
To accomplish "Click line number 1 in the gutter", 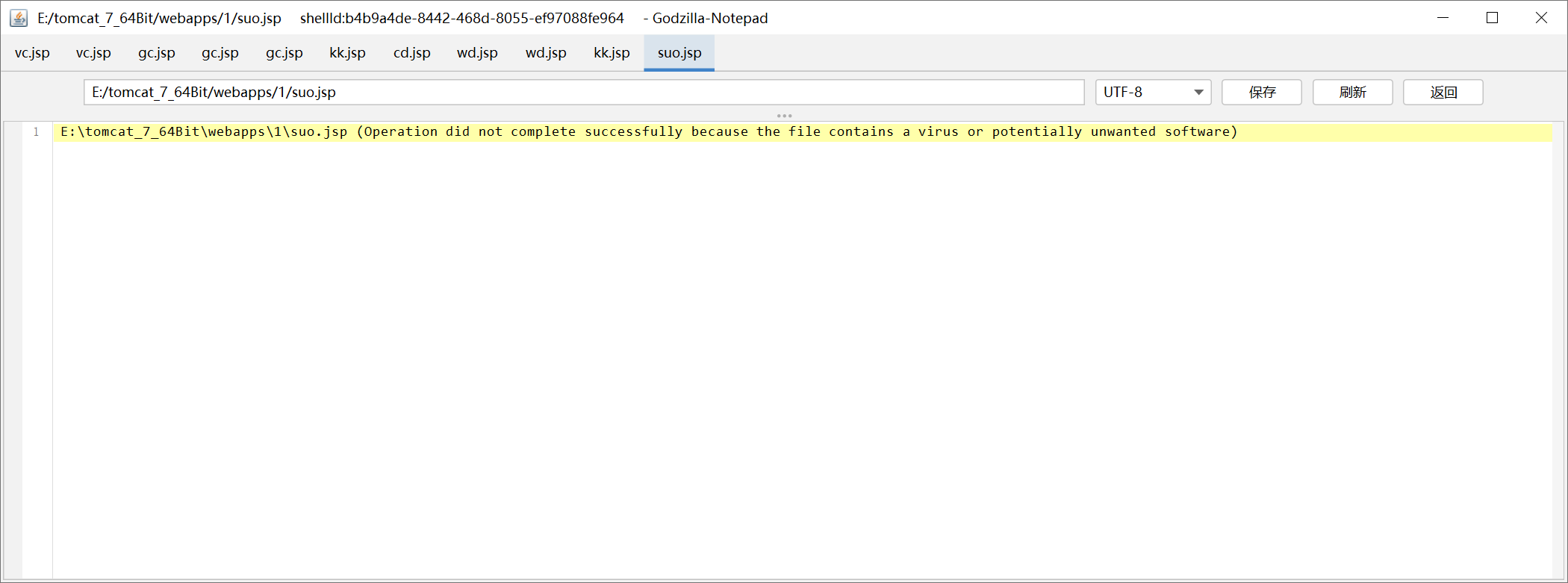I will coord(36,131).
